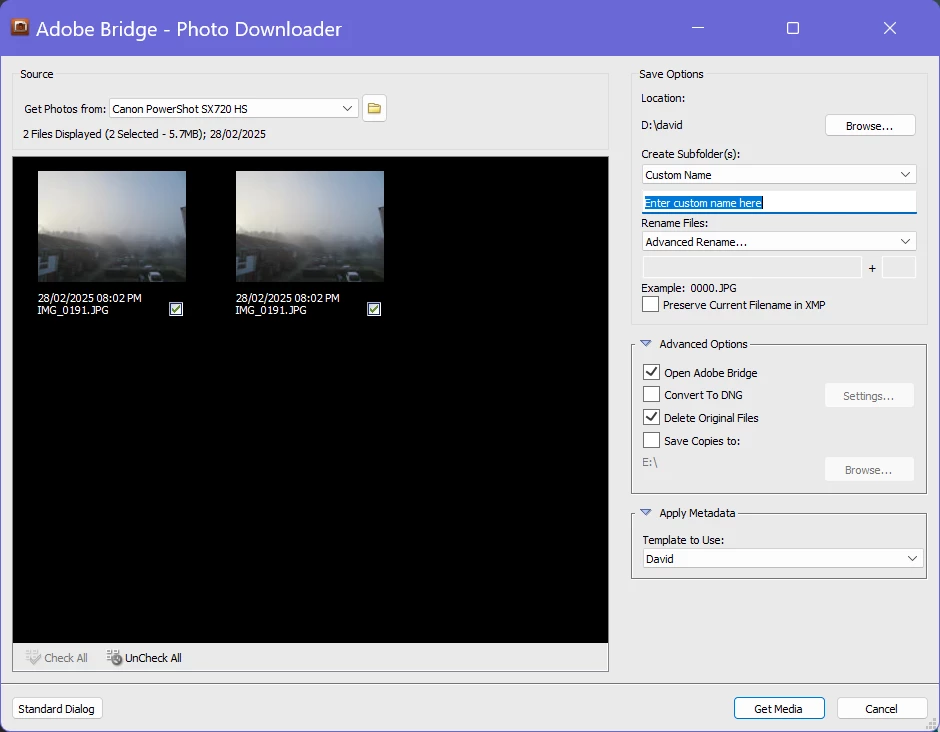Screen dimensions: 940x732
Task: Open the Rename Files dropdown
Action: click(779, 242)
